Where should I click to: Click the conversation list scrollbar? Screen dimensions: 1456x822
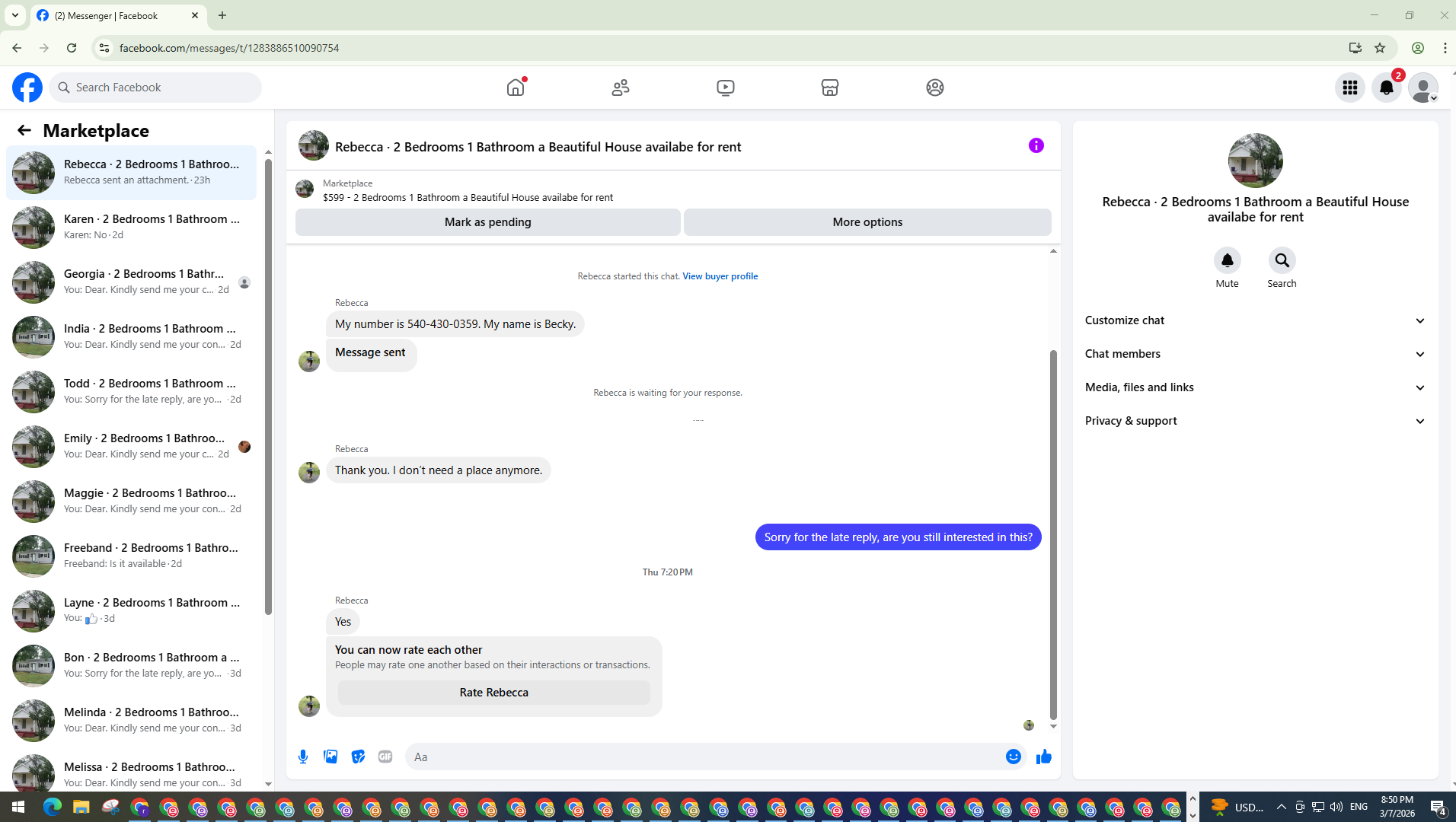[x=268, y=387]
